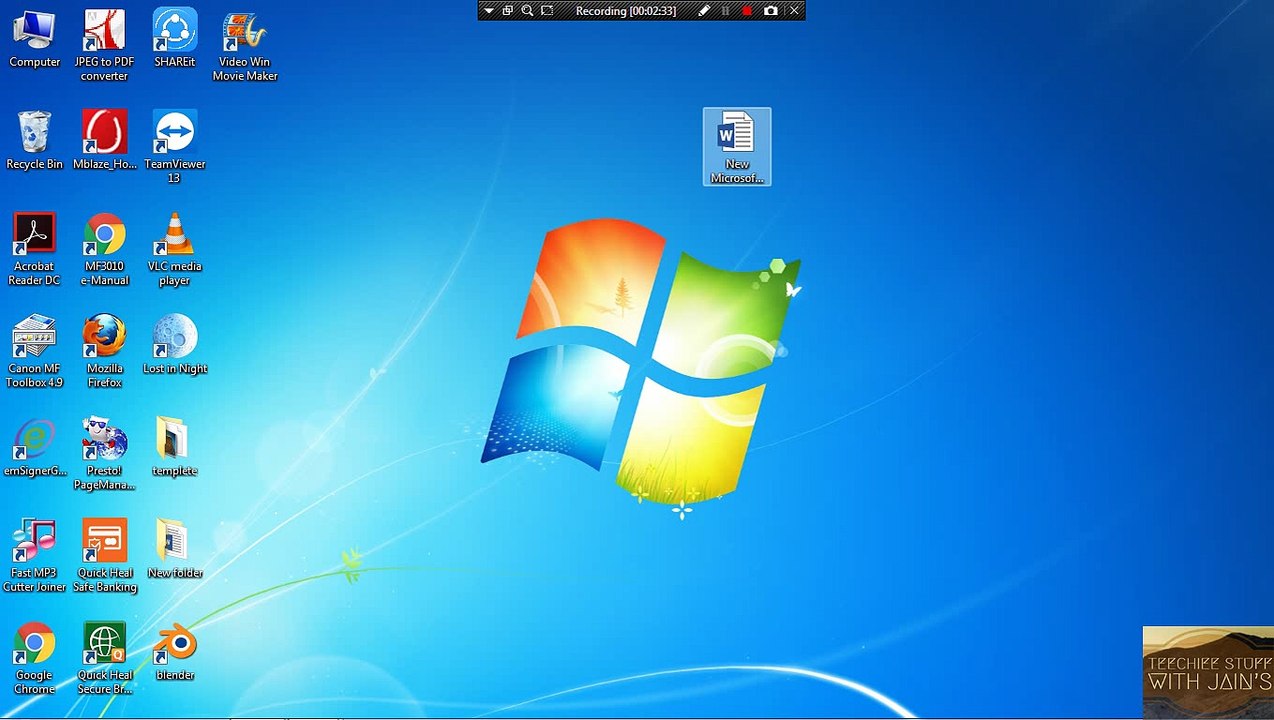Select Canon MF Toolbox 4.9 icon
Viewport: 1274px width, 720px height.
coord(34,352)
